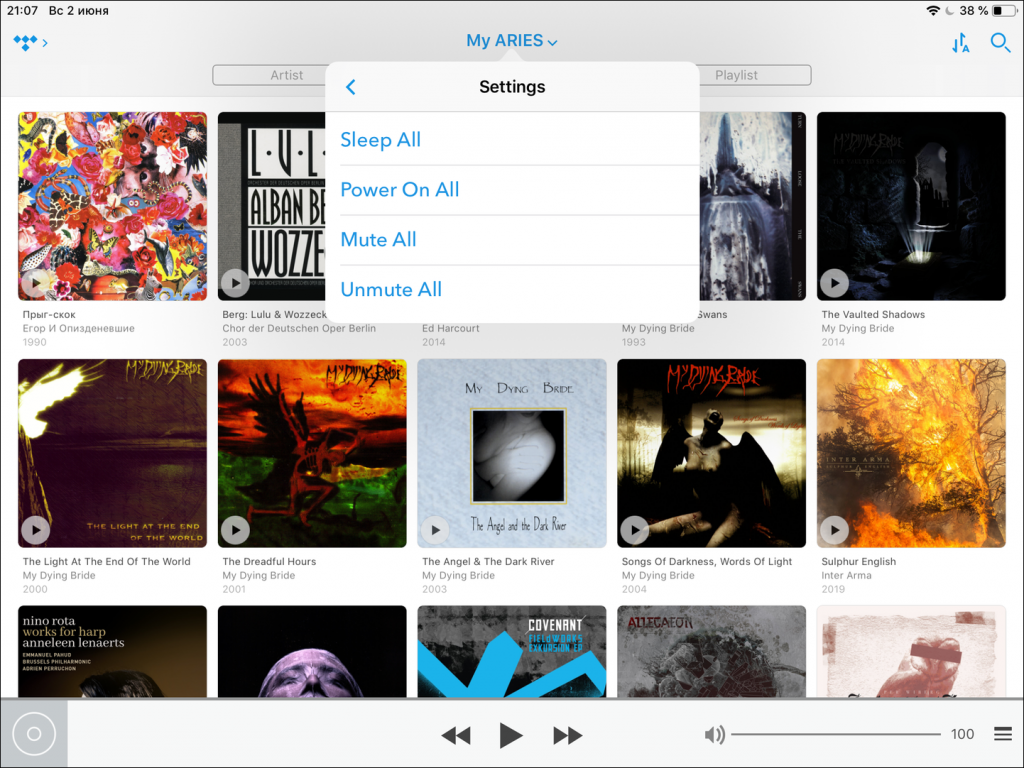Open the play queue list icon
Image resolution: width=1024 pixels, height=768 pixels.
click(x=1002, y=734)
